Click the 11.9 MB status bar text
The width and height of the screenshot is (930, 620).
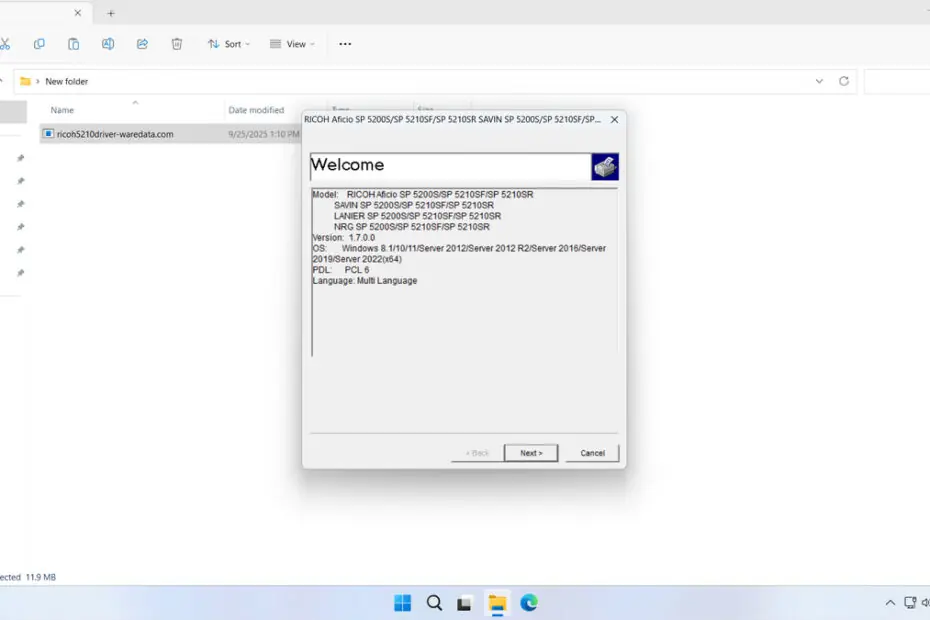[x=41, y=577]
